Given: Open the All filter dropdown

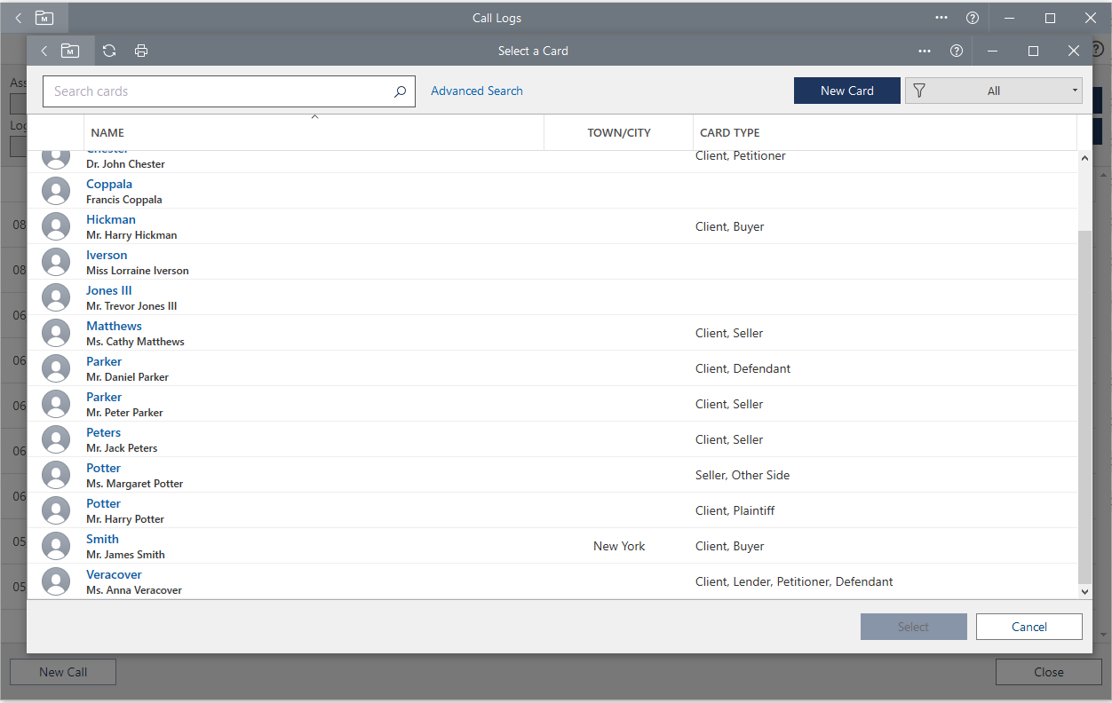Looking at the screenshot, I should pyautogui.click(x=993, y=91).
